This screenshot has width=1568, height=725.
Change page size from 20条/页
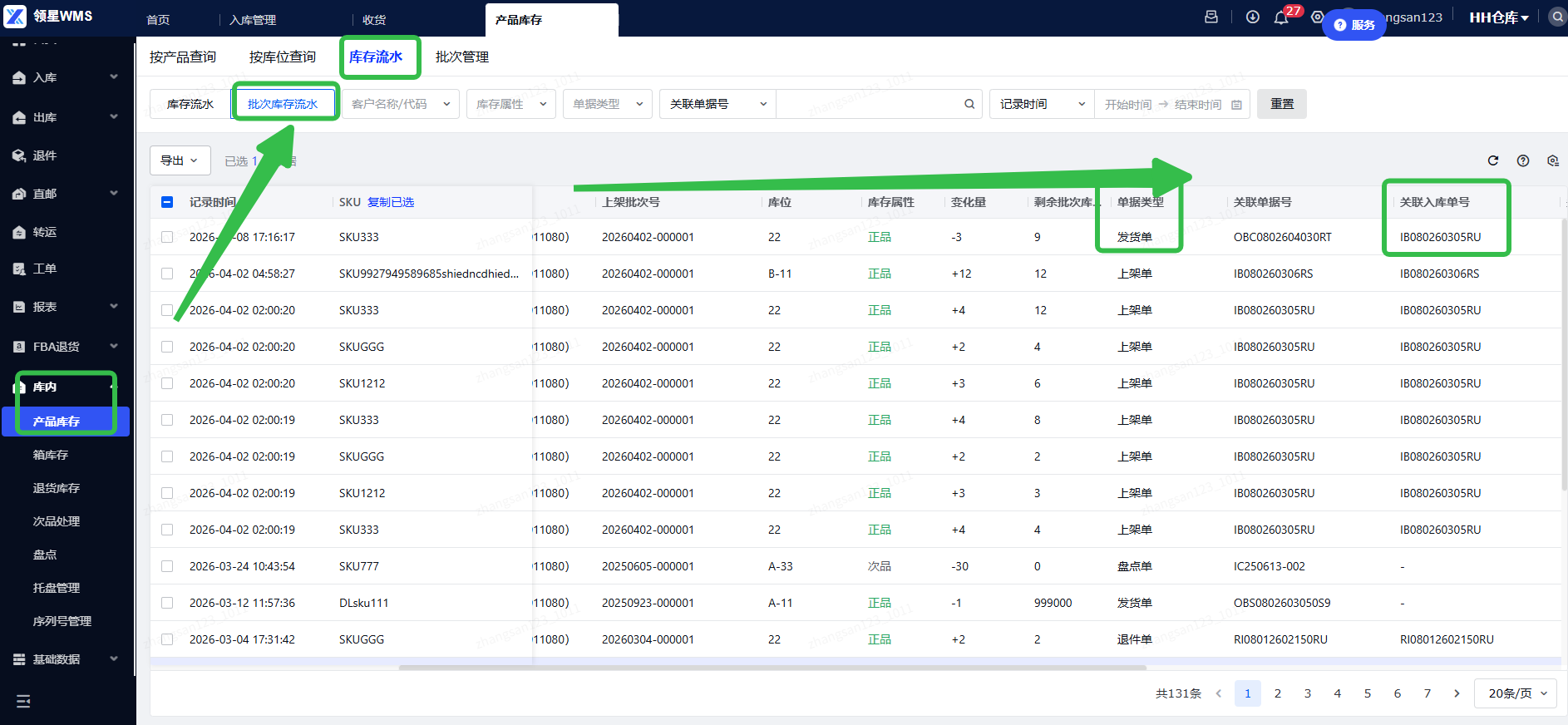tap(1516, 693)
